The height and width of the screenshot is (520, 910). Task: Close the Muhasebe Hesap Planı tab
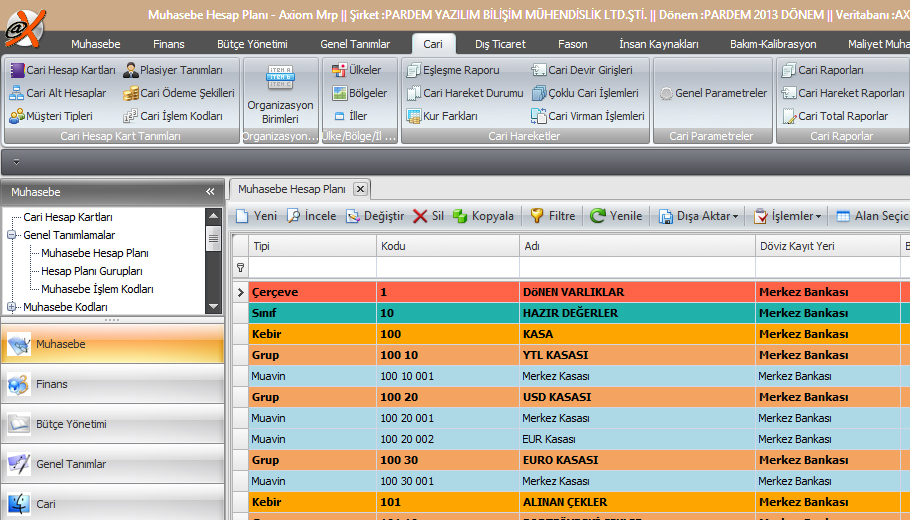(x=360, y=189)
